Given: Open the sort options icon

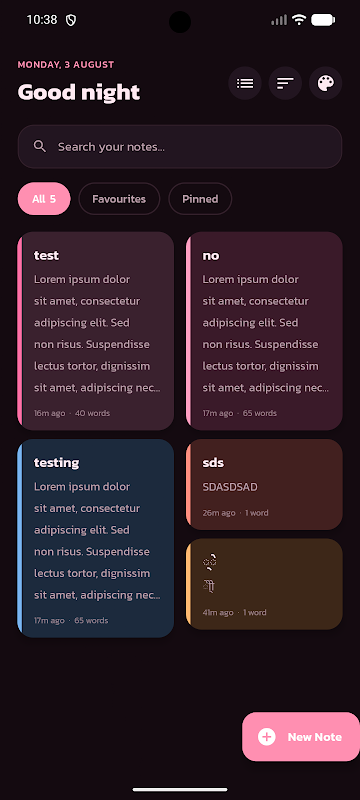Looking at the screenshot, I should 285,83.
